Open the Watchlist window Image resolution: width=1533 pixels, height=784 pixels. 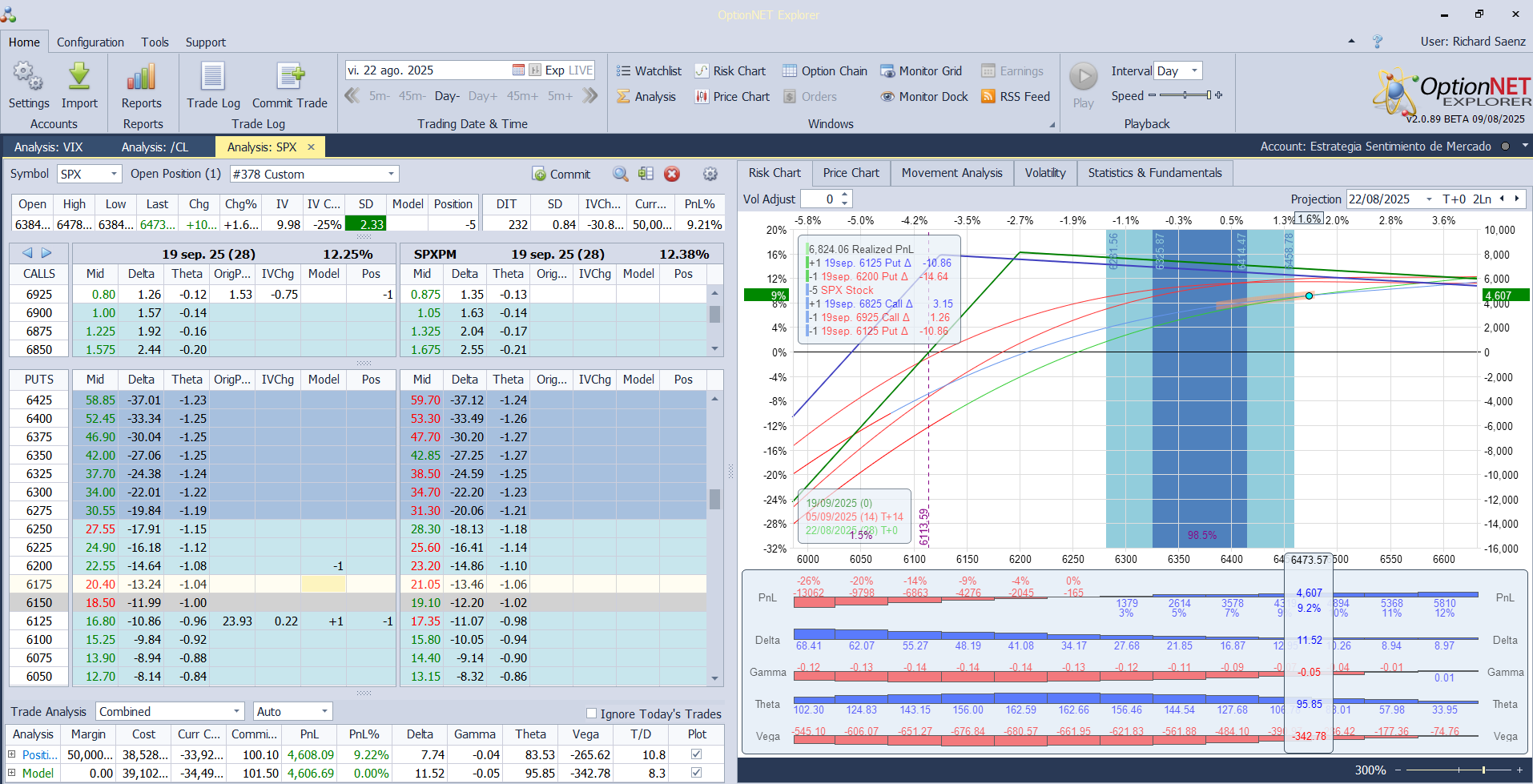point(649,71)
